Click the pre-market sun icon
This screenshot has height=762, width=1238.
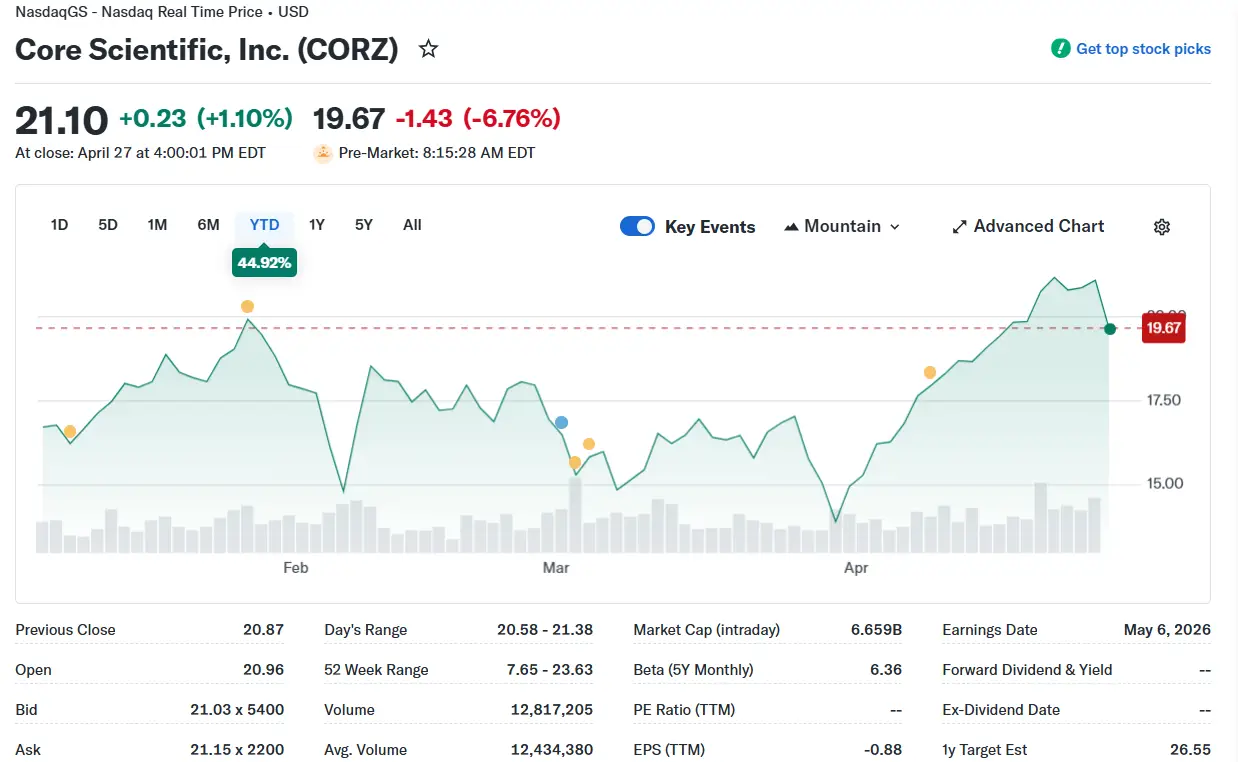click(x=323, y=154)
